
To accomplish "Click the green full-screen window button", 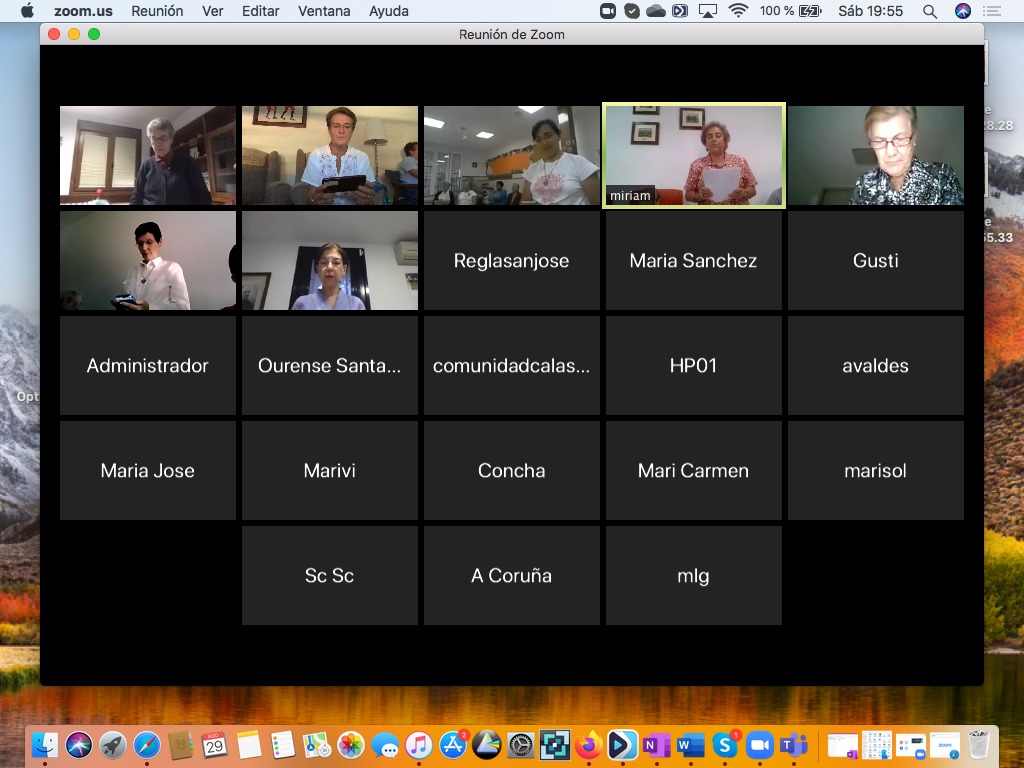I will pyautogui.click(x=94, y=34).
